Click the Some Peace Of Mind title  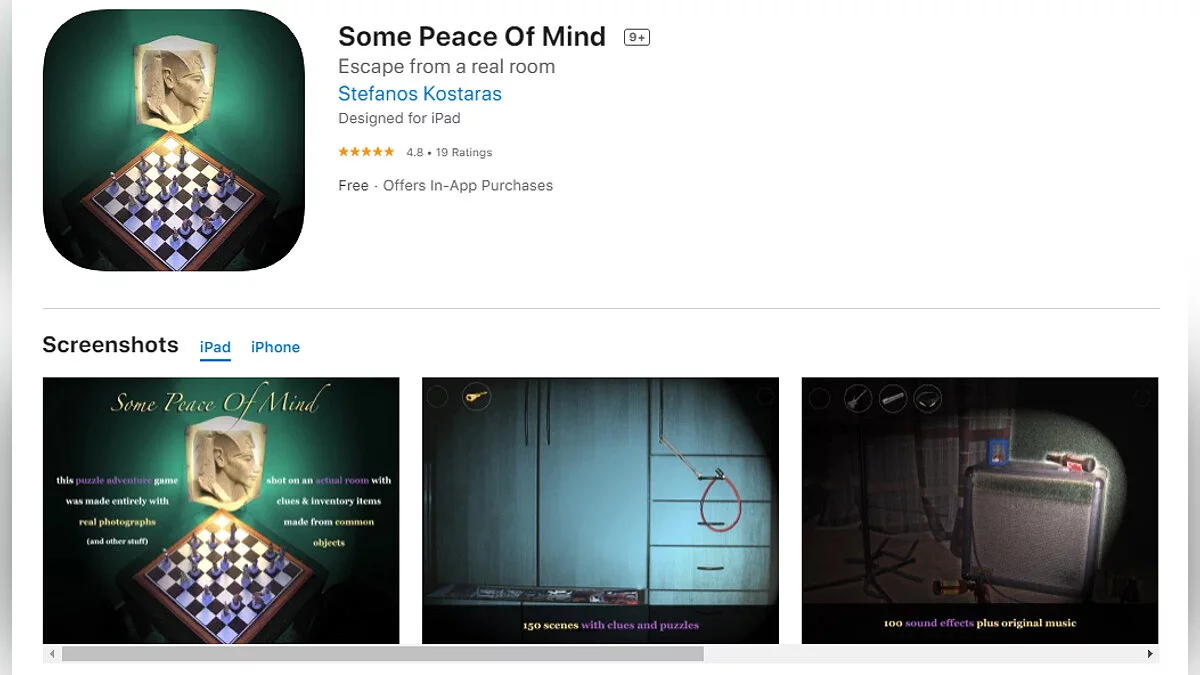point(472,37)
